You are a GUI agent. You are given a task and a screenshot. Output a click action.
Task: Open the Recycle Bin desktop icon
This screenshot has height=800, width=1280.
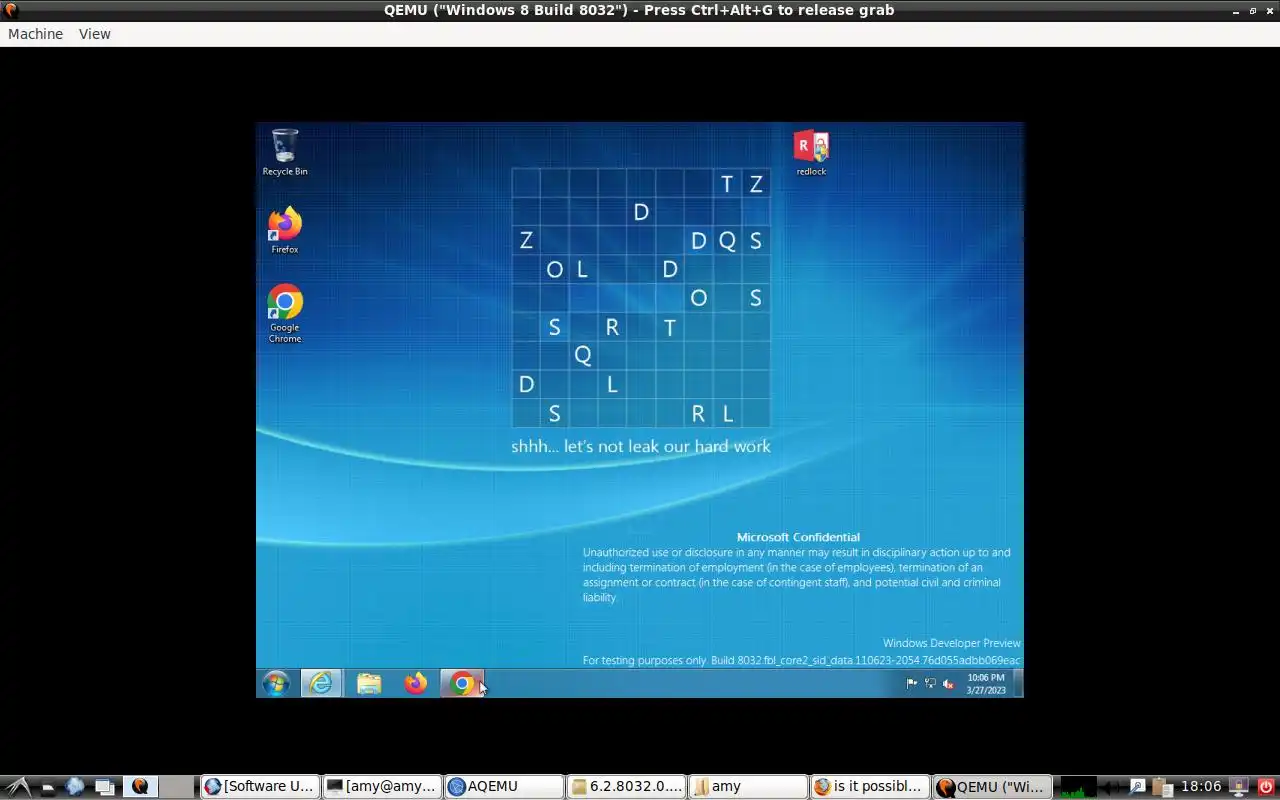point(285,152)
